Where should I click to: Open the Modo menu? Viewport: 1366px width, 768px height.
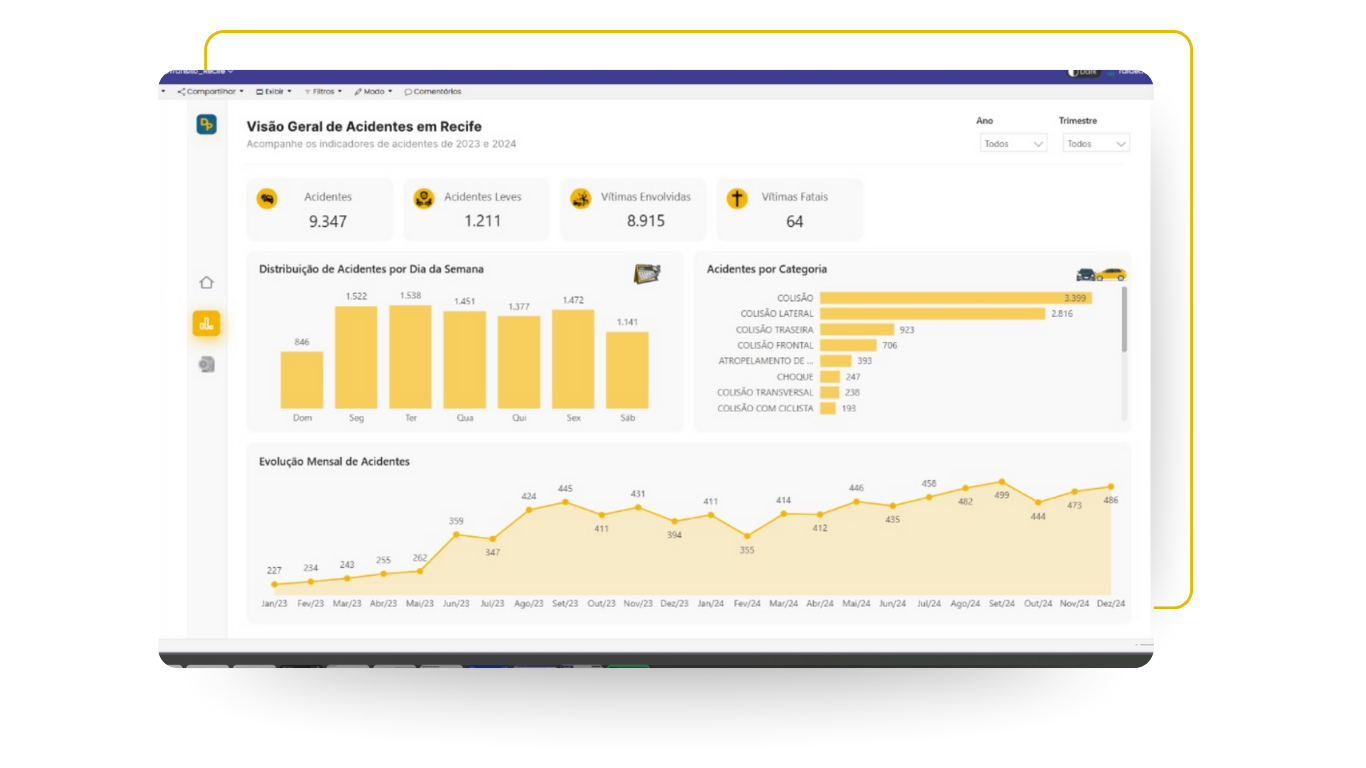[x=373, y=91]
